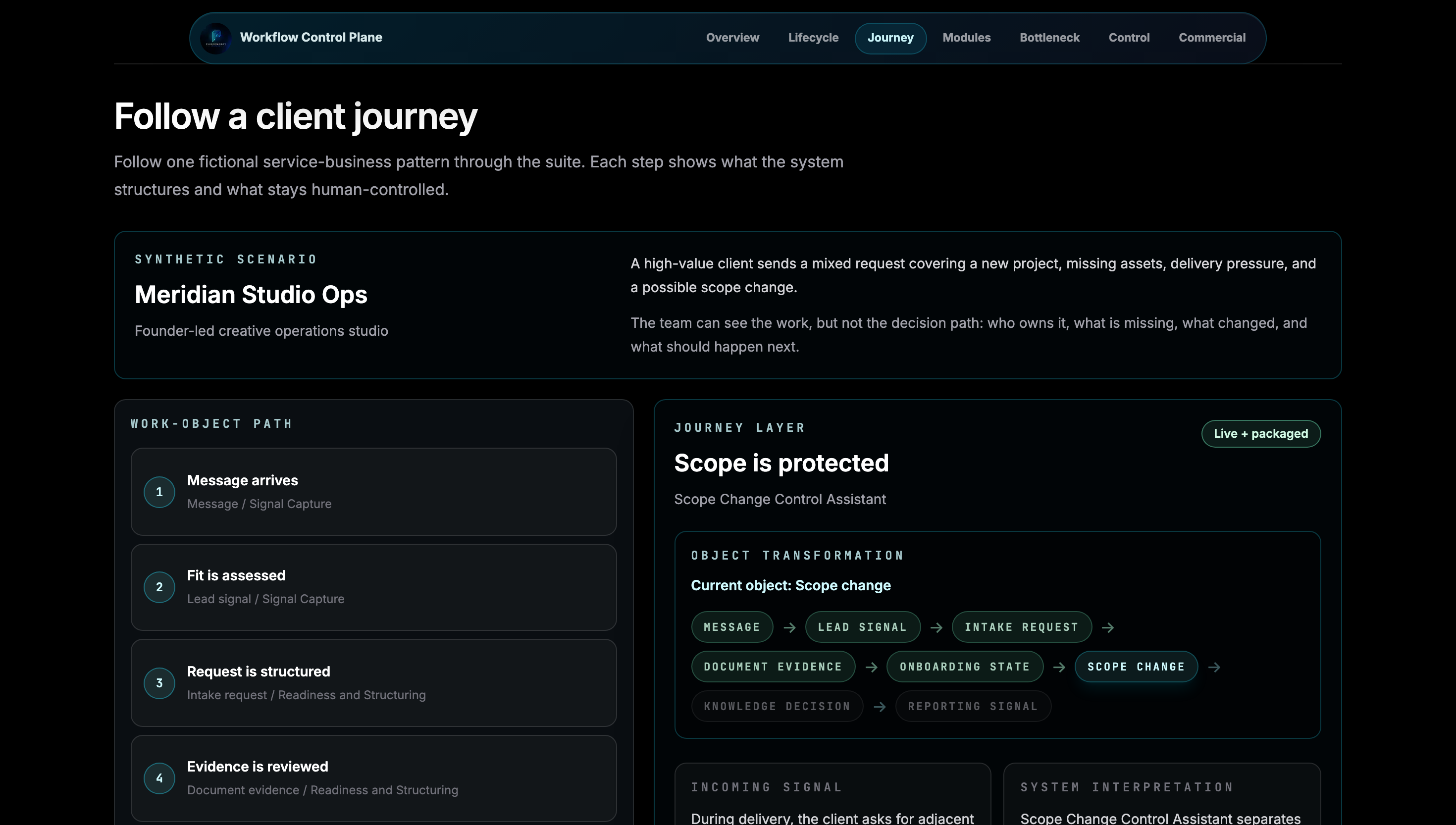Image resolution: width=1456 pixels, height=825 pixels.
Task: Click the SYNTHETIC SCENARIO label
Action: pyautogui.click(x=226, y=259)
